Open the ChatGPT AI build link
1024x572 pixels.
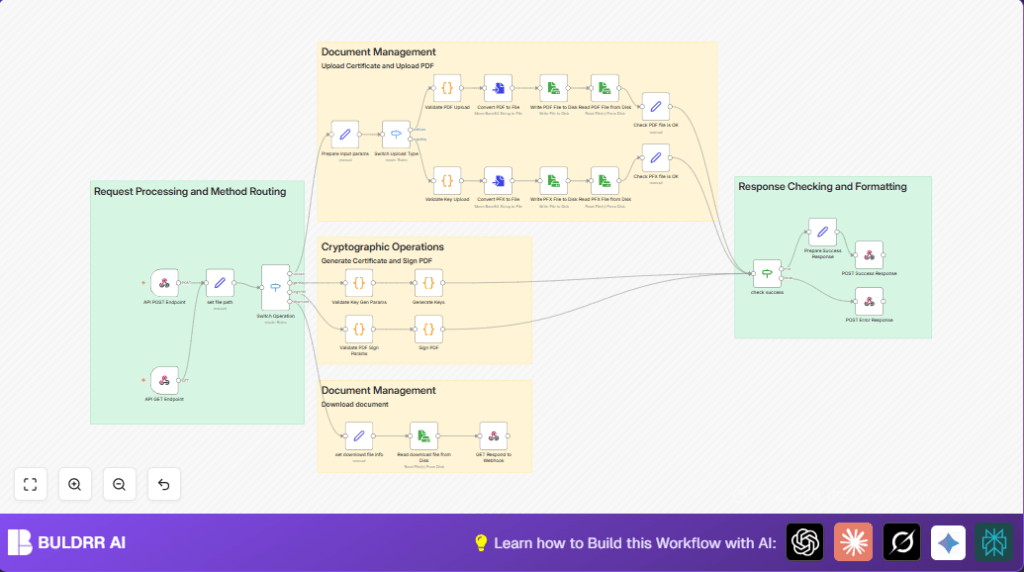coord(805,542)
